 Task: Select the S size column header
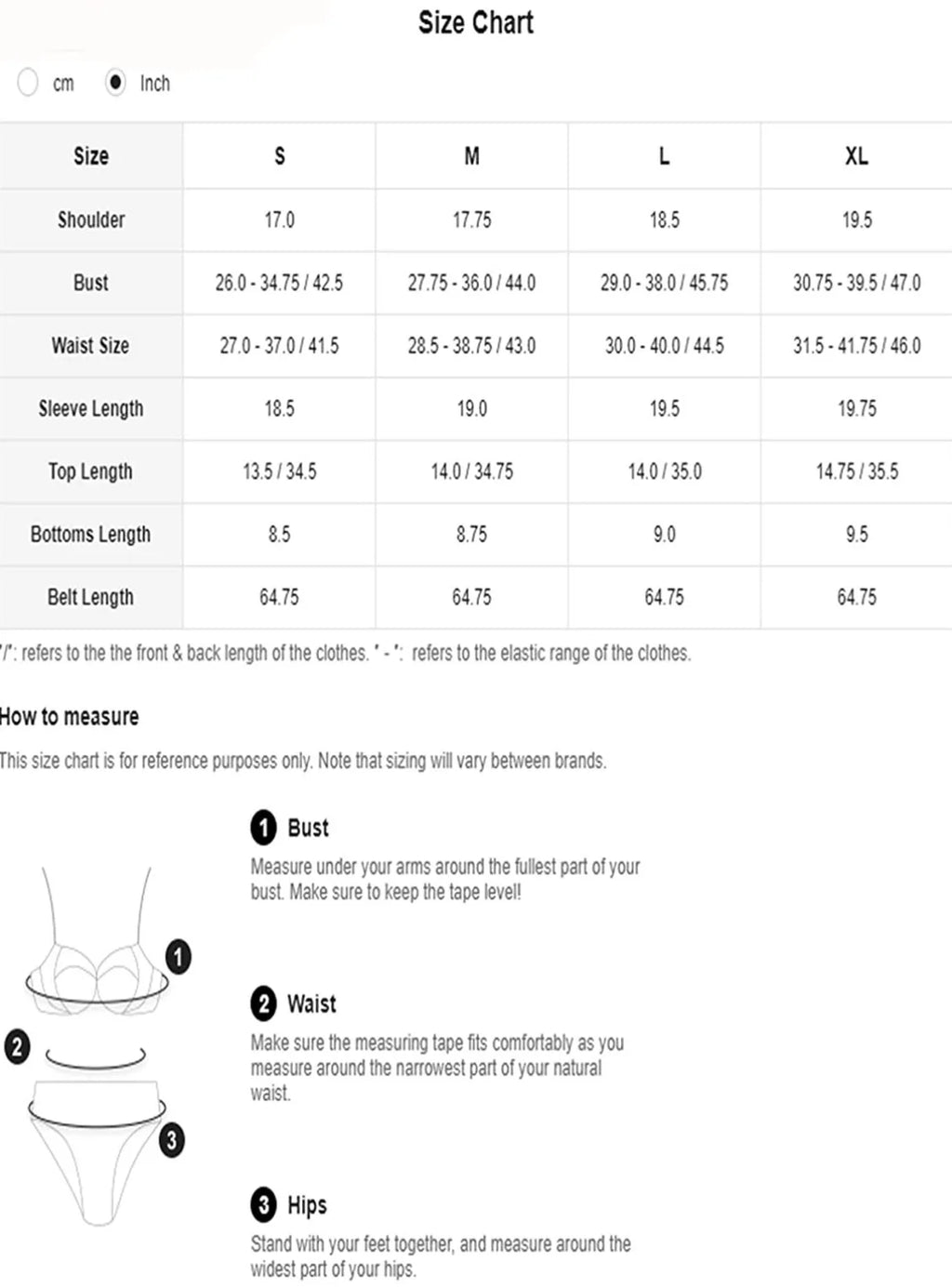pyautogui.click(x=280, y=155)
